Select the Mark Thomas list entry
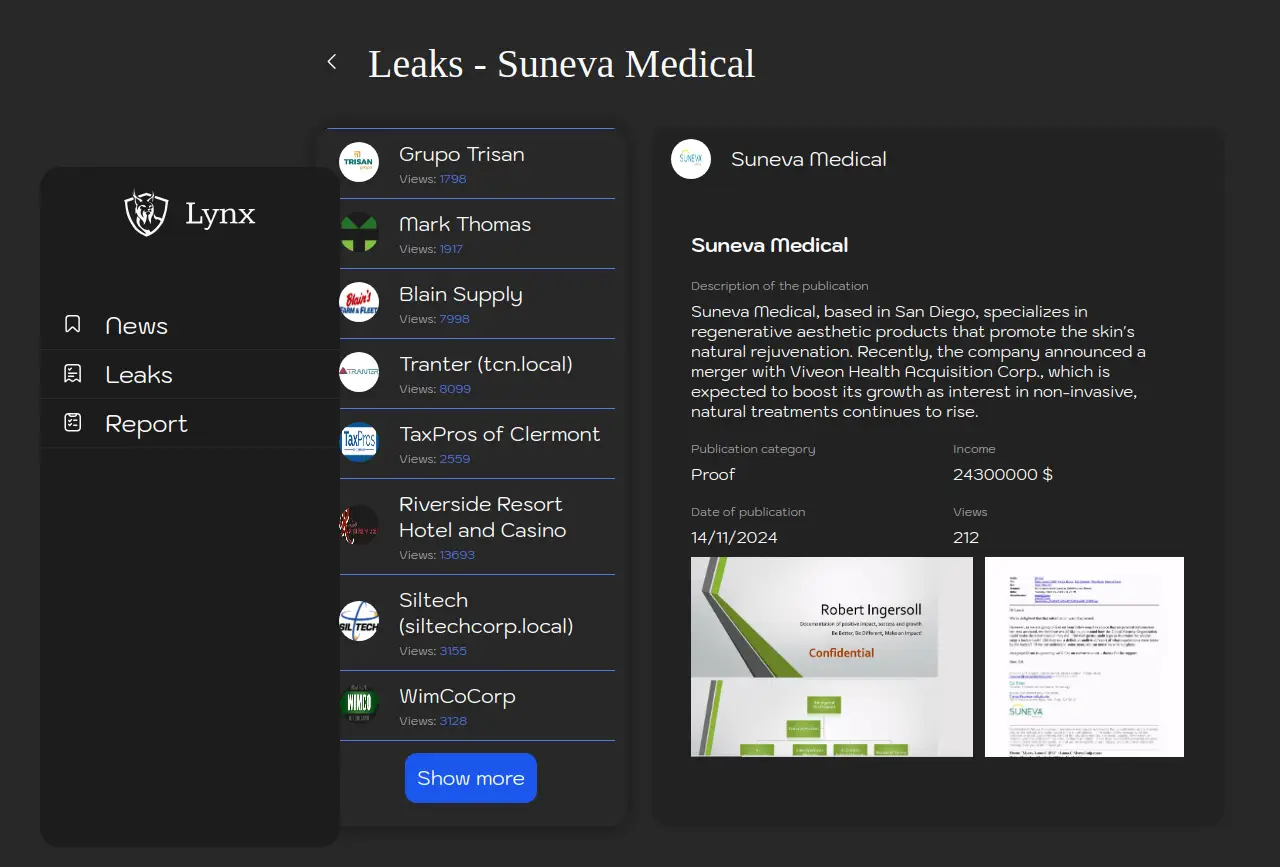The image size is (1280, 867). 465,225
